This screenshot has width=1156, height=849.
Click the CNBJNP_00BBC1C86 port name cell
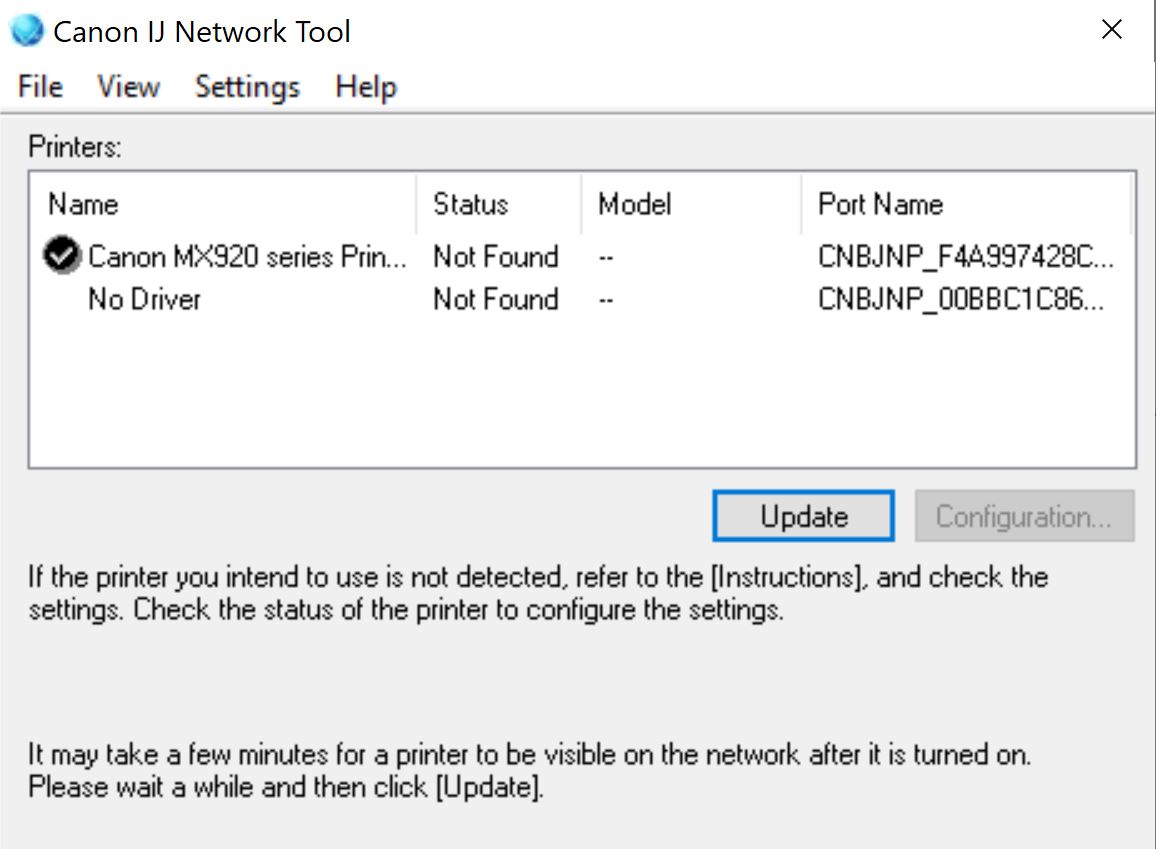961,299
